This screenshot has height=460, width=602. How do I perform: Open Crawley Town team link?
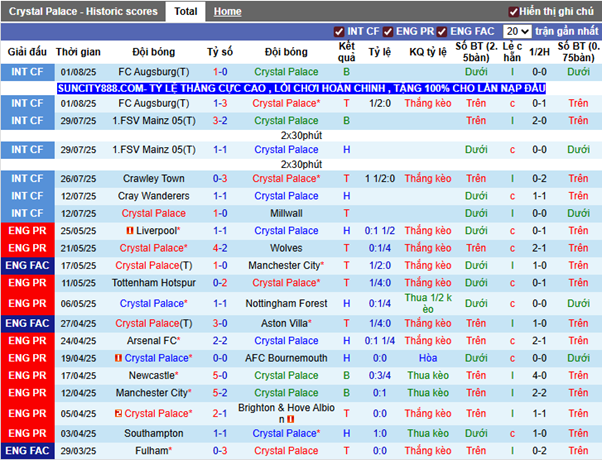[154, 179]
